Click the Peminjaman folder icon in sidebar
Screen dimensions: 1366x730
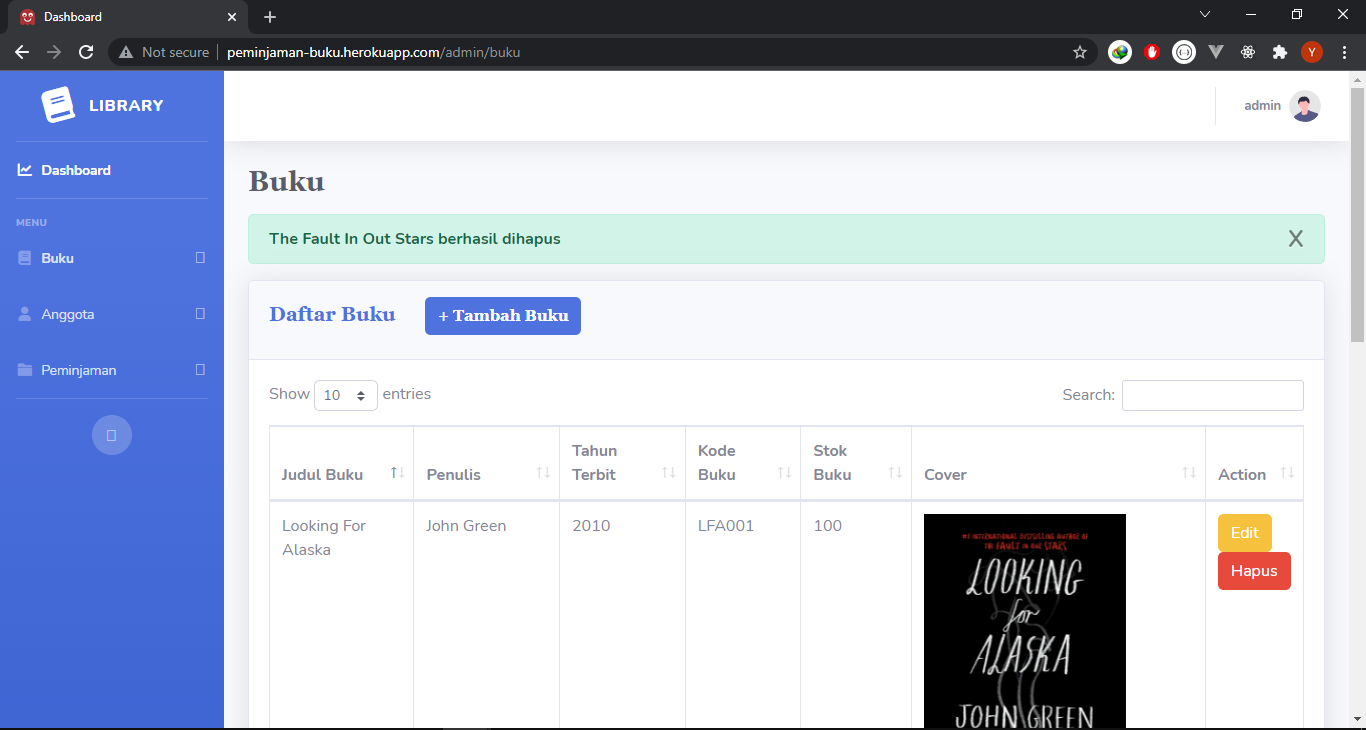(x=24, y=370)
